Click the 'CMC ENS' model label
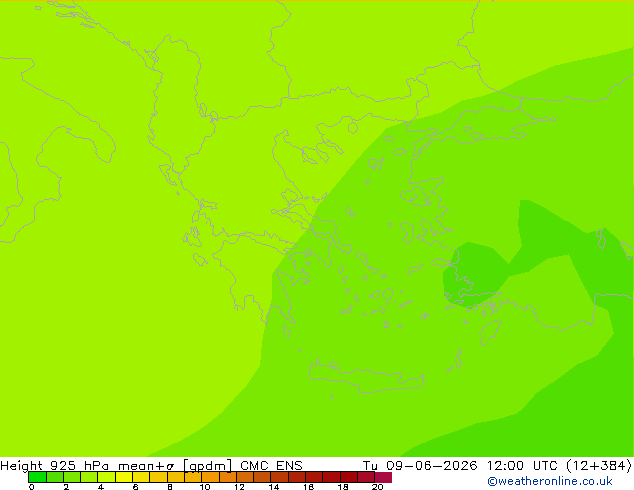634x490 pixels. coord(271,466)
